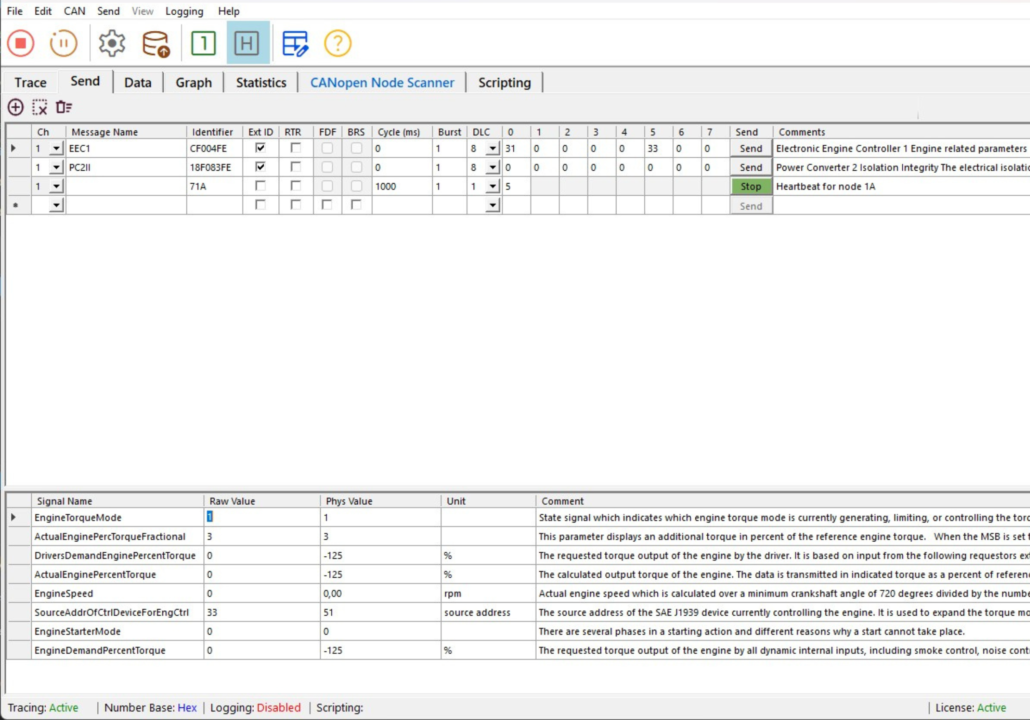Expand channel dropdown for the PC2II row

pyautogui.click(x=56, y=168)
